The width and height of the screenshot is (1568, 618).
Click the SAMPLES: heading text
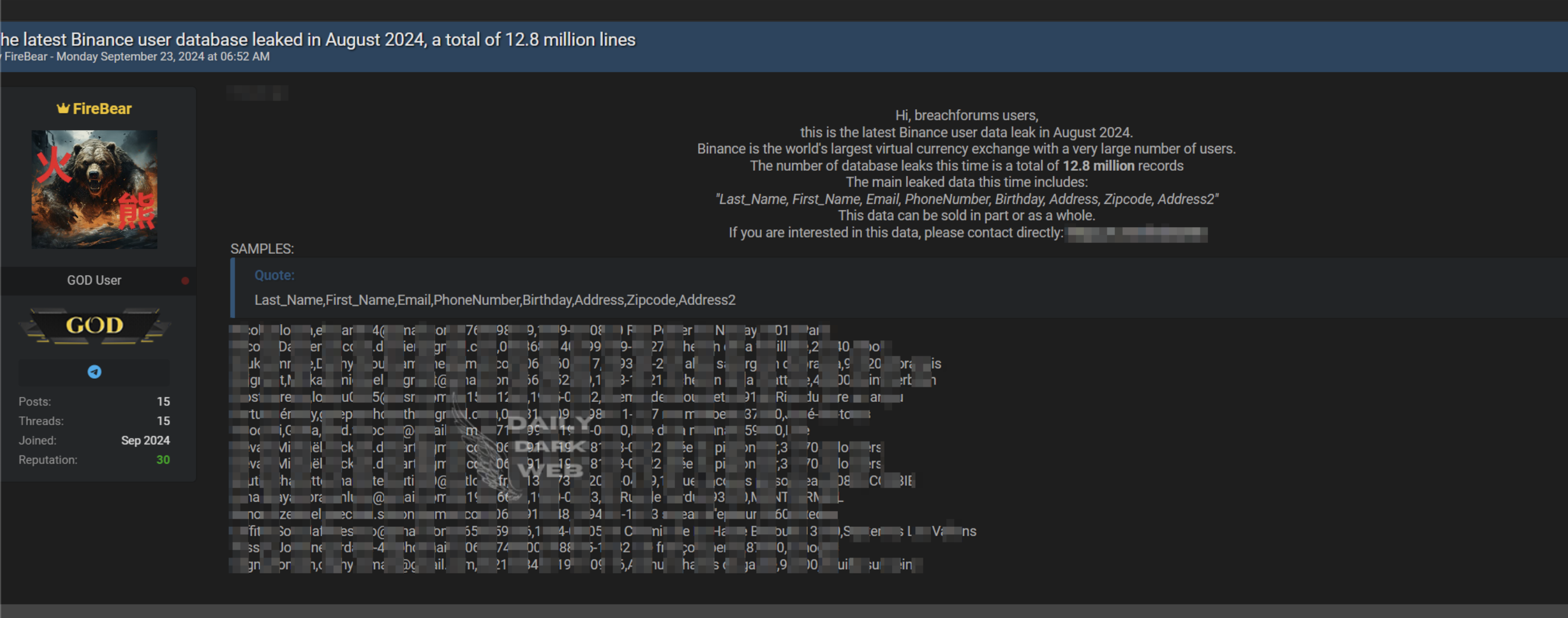[x=262, y=249]
